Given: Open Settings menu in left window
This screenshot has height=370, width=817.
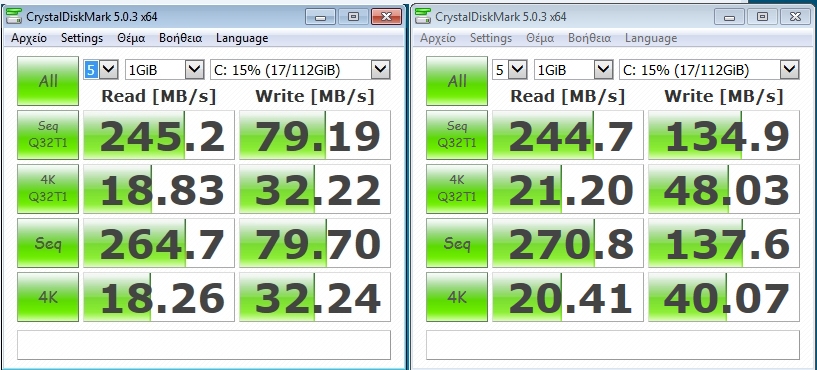Looking at the screenshot, I should pyautogui.click(x=82, y=38).
